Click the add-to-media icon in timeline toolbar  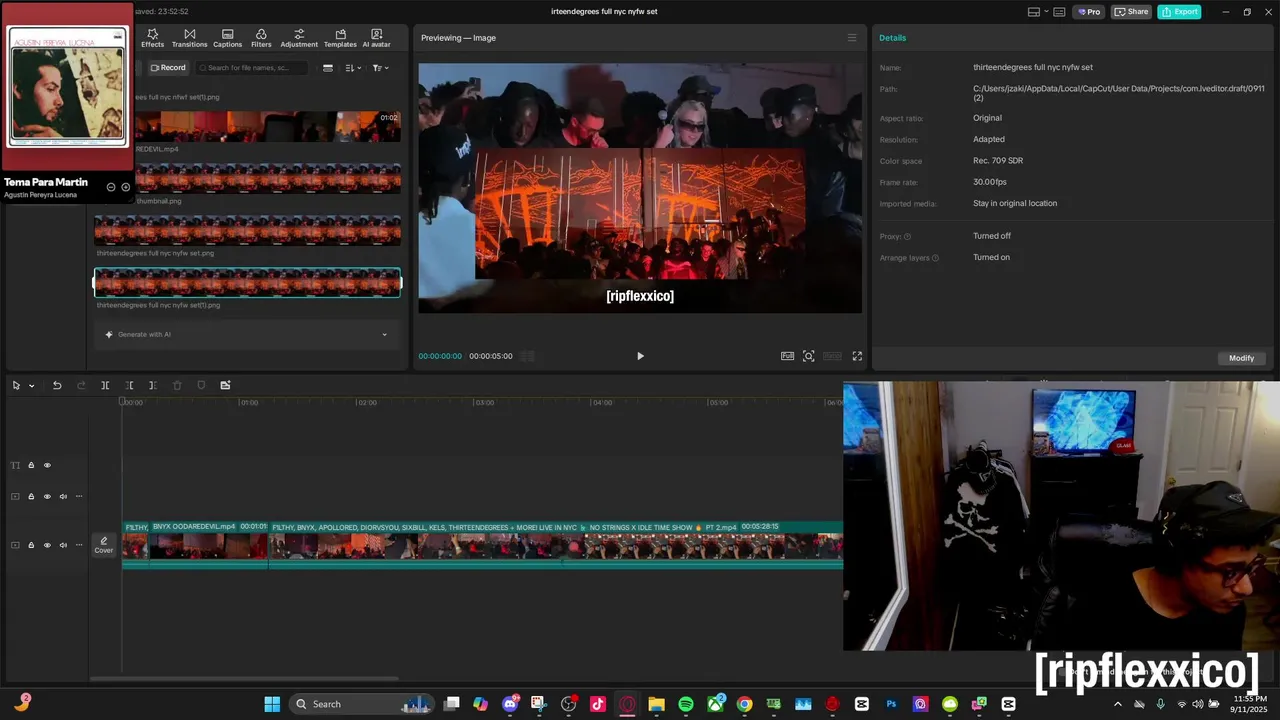(x=225, y=385)
